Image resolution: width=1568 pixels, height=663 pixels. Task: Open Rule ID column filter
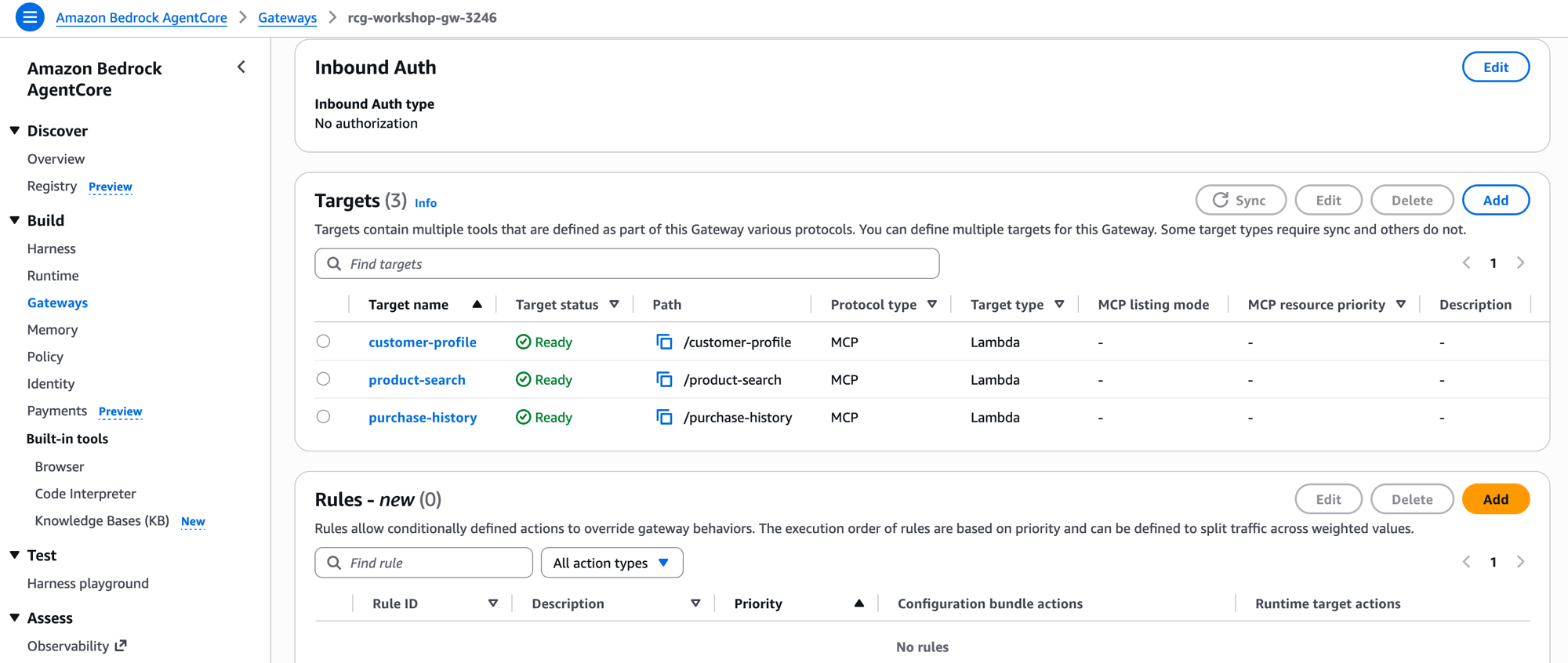click(493, 603)
